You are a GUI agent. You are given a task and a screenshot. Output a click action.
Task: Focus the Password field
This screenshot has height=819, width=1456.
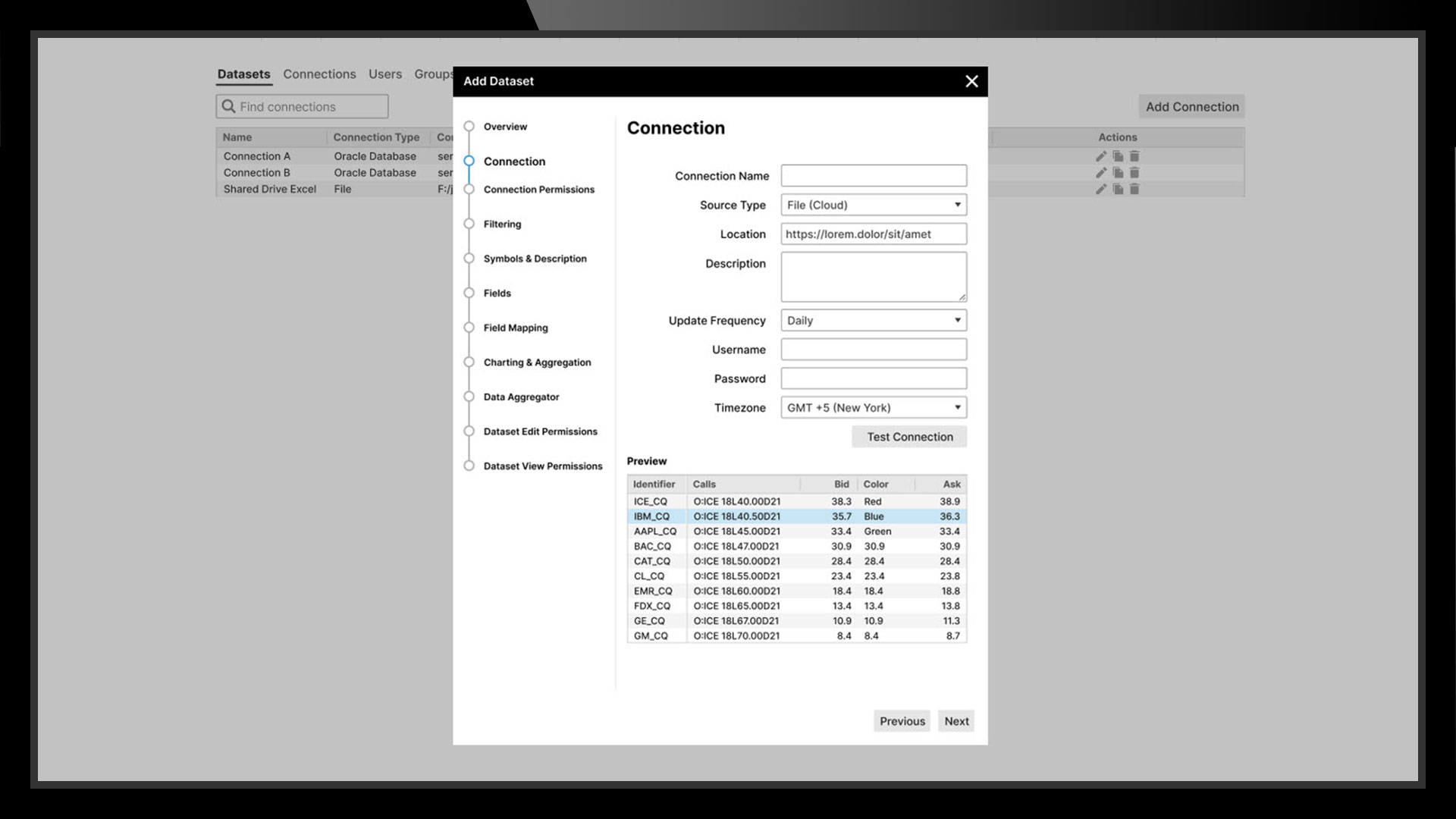point(874,378)
